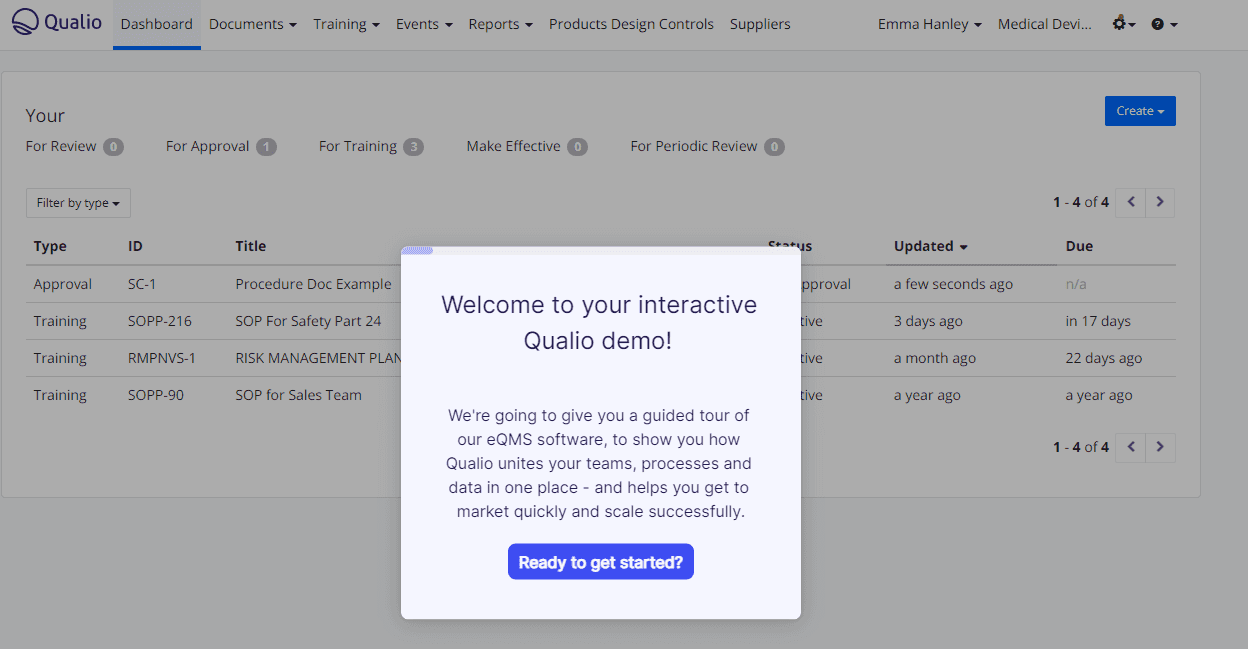Sort by the Updated column header
This screenshot has height=649, width=1248.
pyautogui.click(x=923, y=245)
